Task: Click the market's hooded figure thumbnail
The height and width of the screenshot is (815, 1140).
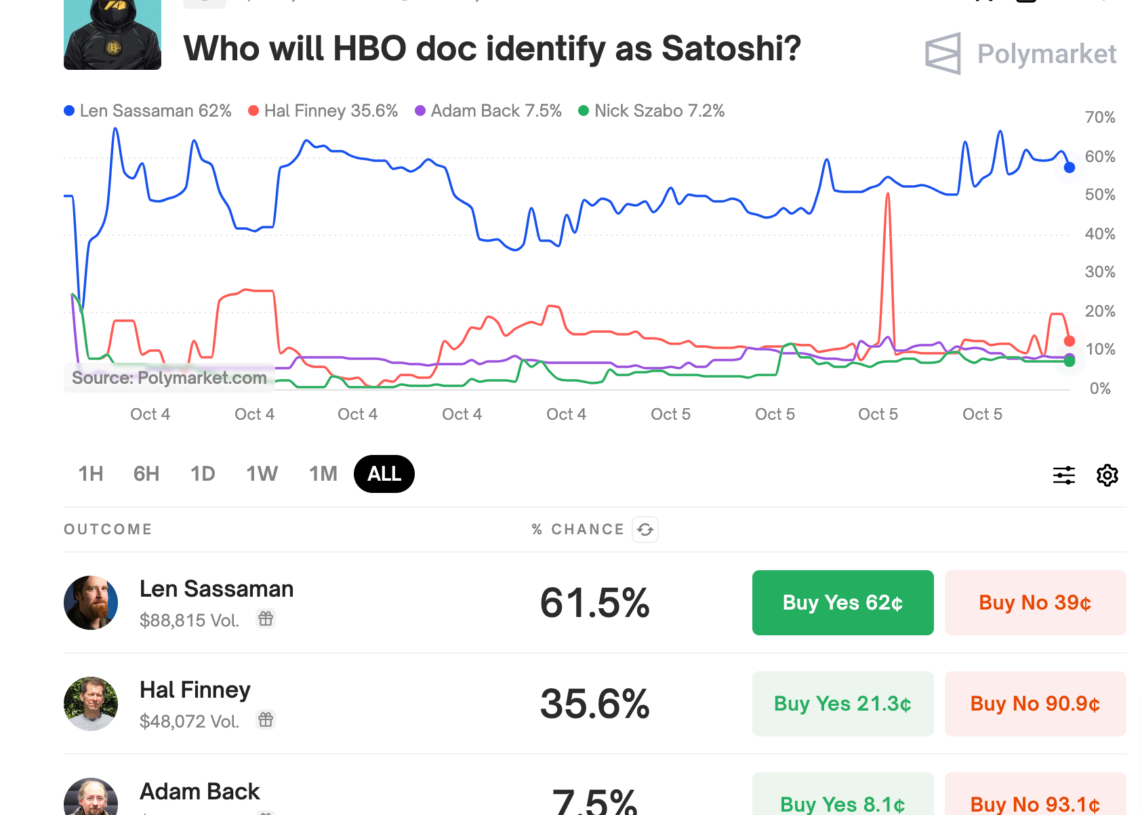Action: (112, 35)
